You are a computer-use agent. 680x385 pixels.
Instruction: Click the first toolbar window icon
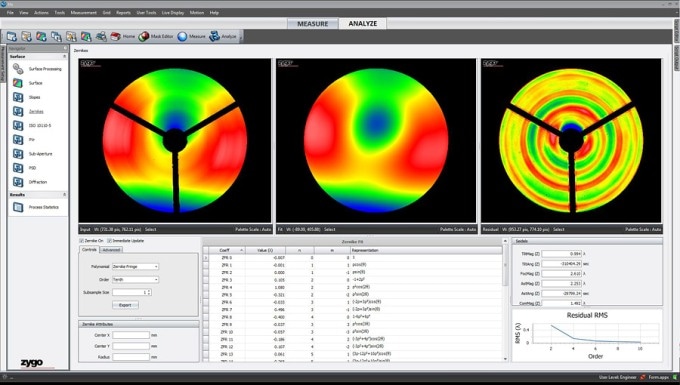tap(12, 36)
